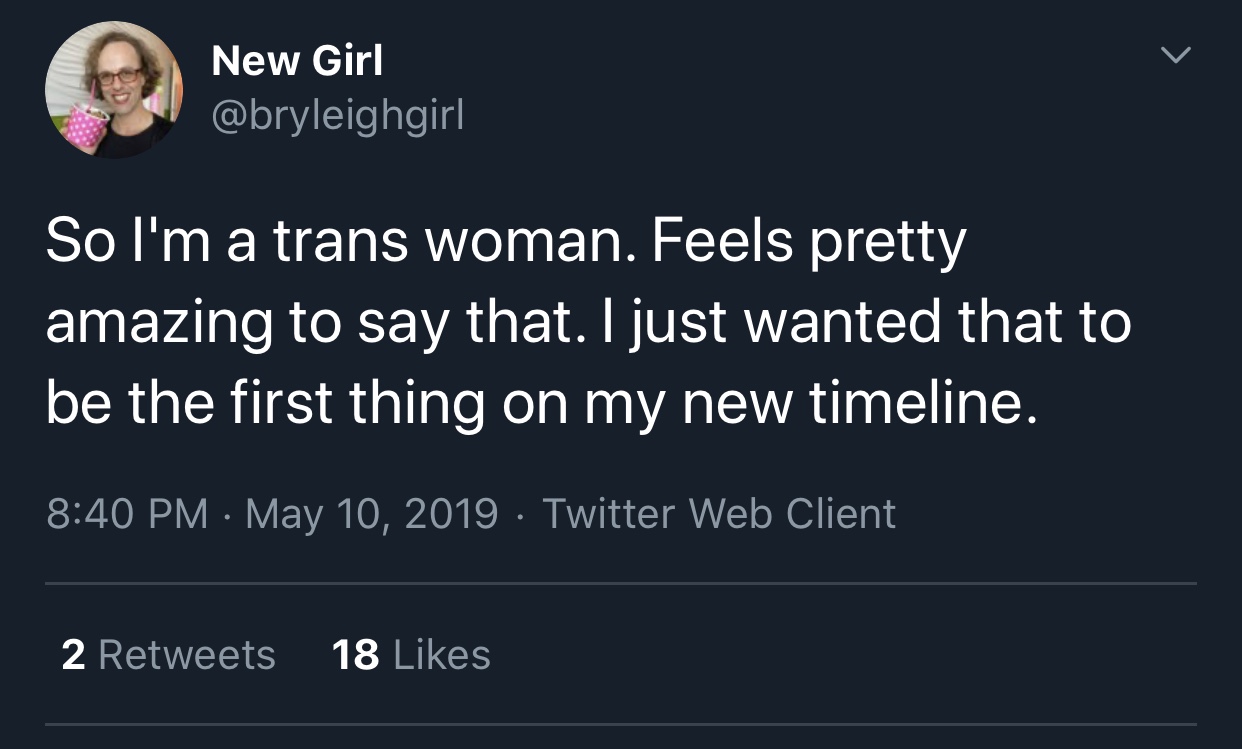
Task: Open the @bryleighgirl handle link
Action: (x=337, y=118)
